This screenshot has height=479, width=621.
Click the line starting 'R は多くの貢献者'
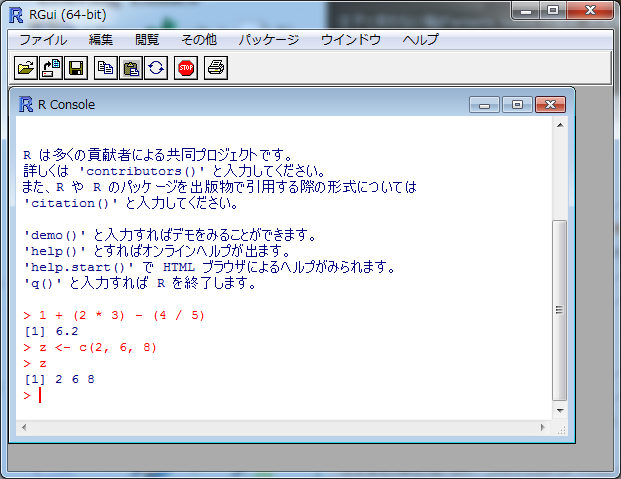click(158, 155)
